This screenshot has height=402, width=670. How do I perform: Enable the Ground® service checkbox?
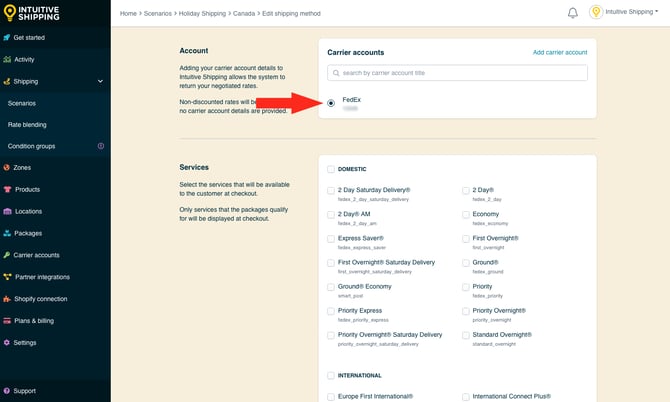click(x=467, y=263)
